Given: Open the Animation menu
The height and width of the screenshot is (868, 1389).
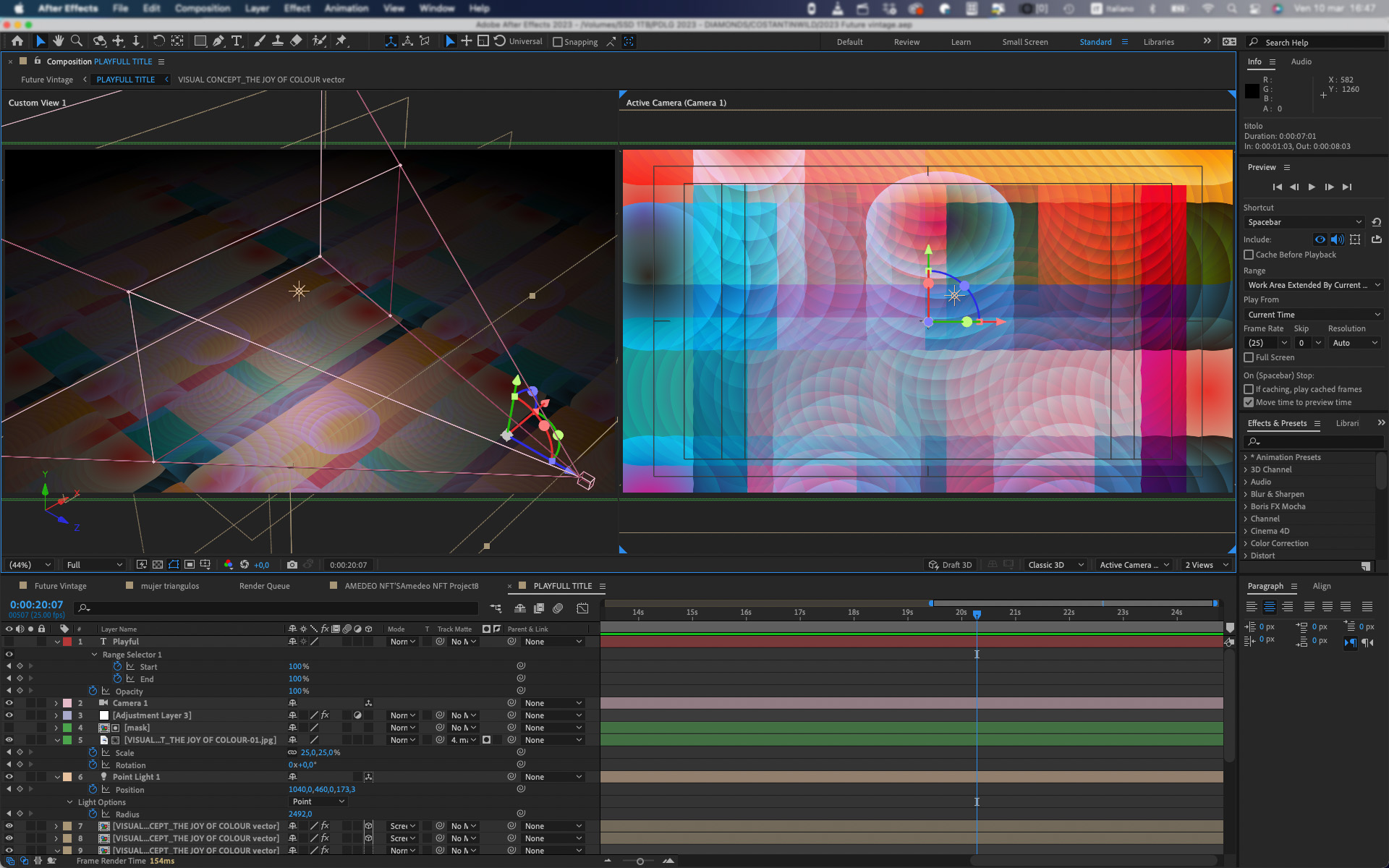Looking at the screenshot, I should (346, 9).
